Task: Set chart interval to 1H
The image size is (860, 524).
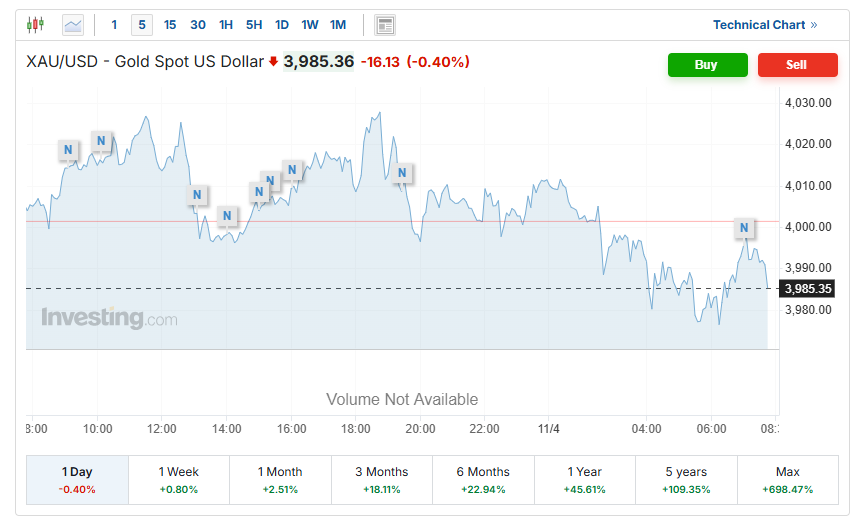Action: [226, 24]
